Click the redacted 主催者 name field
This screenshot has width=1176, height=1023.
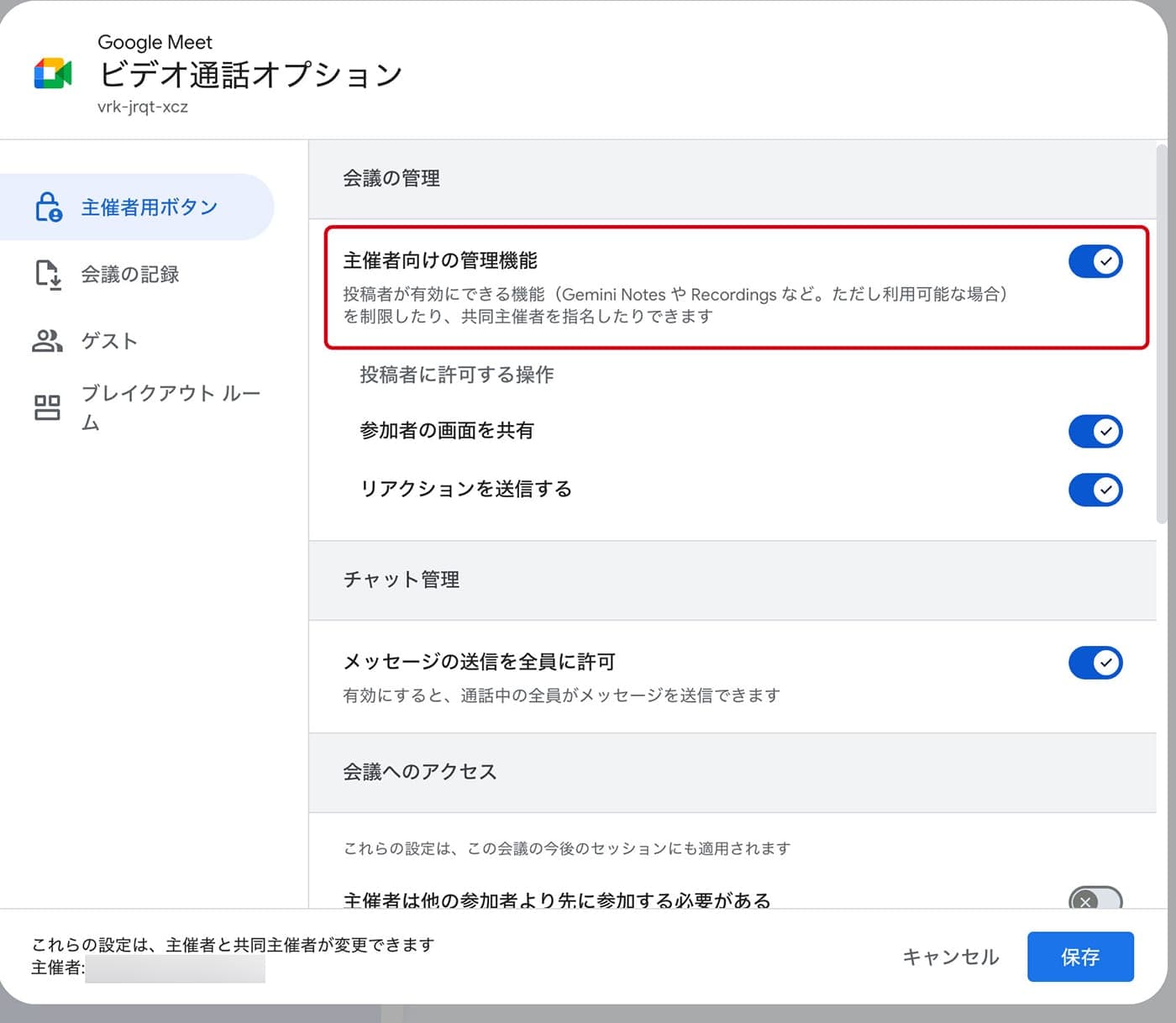175,968
